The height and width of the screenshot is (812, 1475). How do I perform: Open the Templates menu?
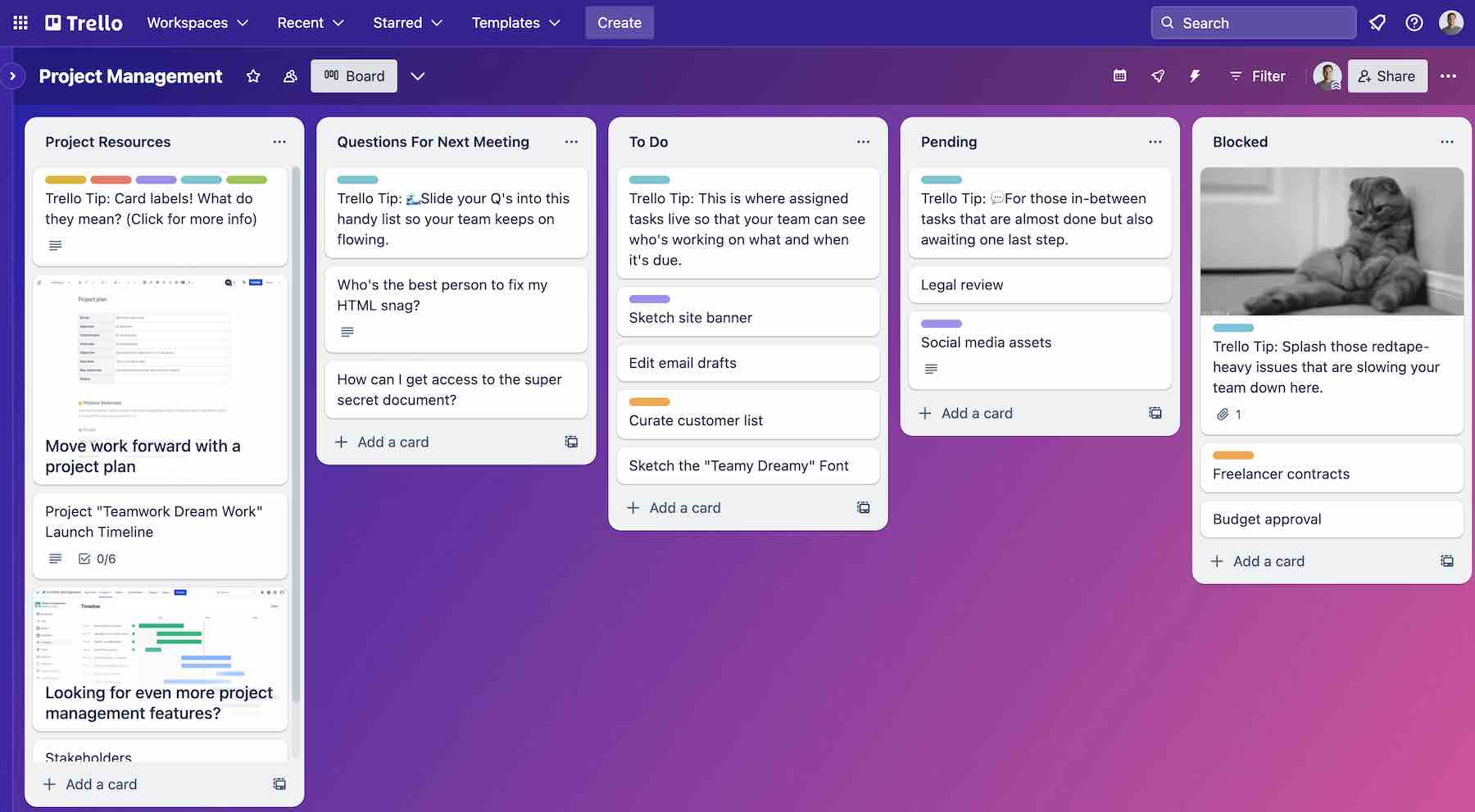coord(515,22)
